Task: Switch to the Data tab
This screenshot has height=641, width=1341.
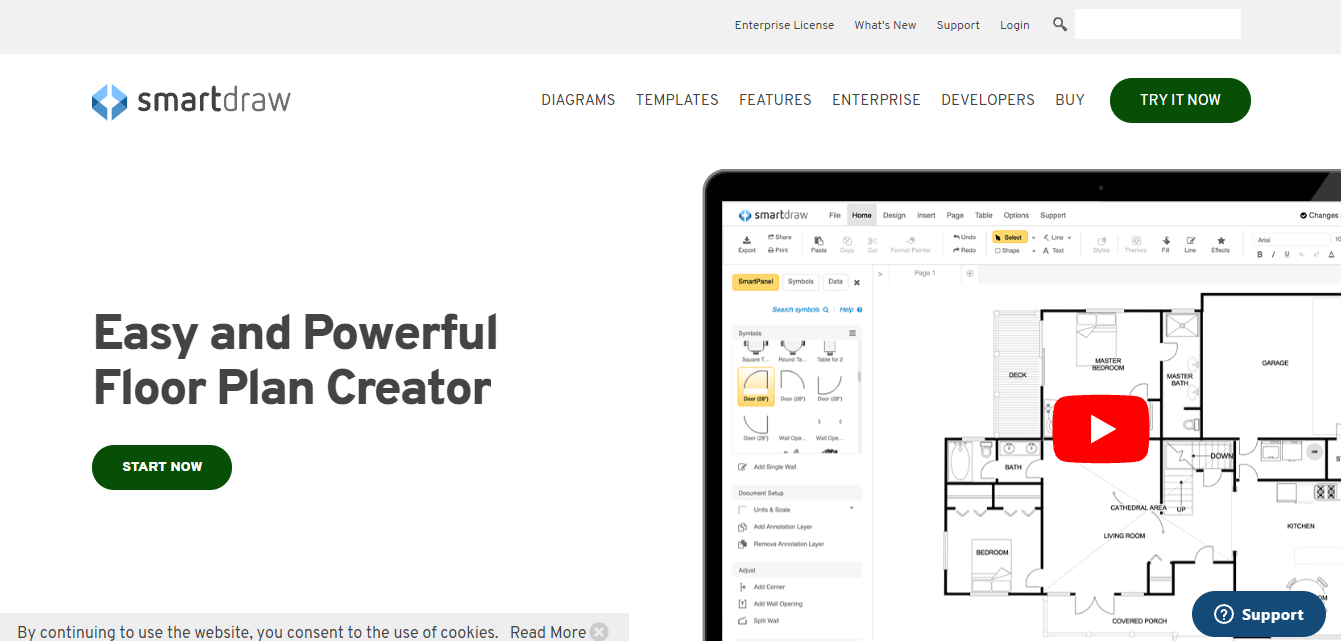Action: pyautogui.click(x=835, y=282)
